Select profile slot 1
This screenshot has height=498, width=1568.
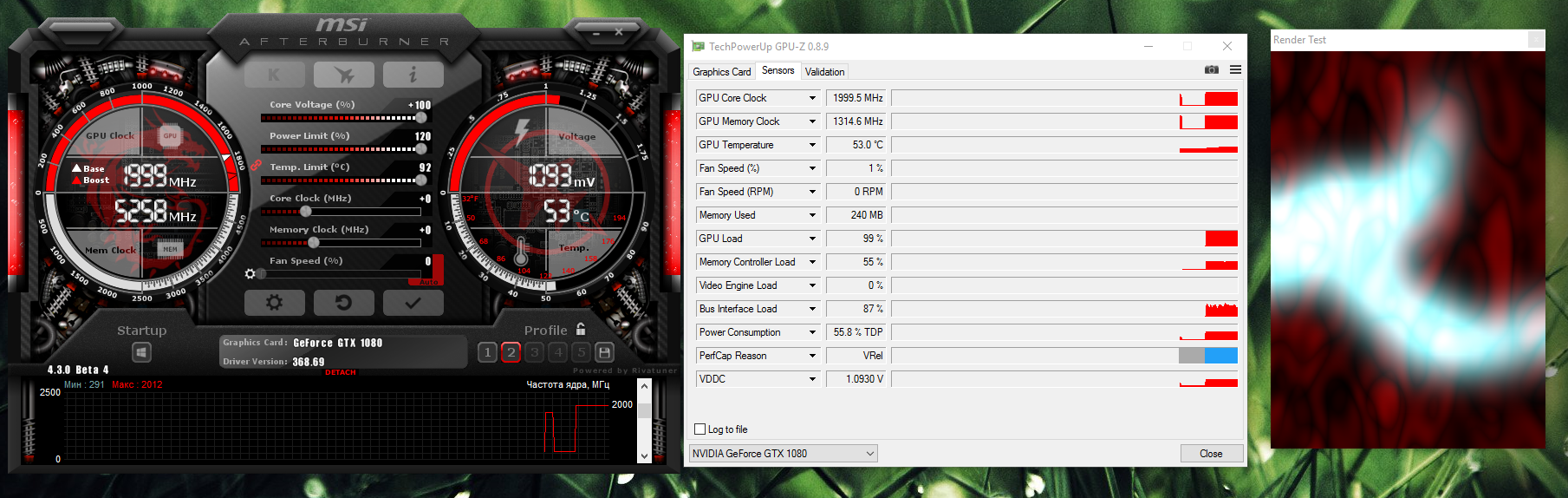click(487, 352)
